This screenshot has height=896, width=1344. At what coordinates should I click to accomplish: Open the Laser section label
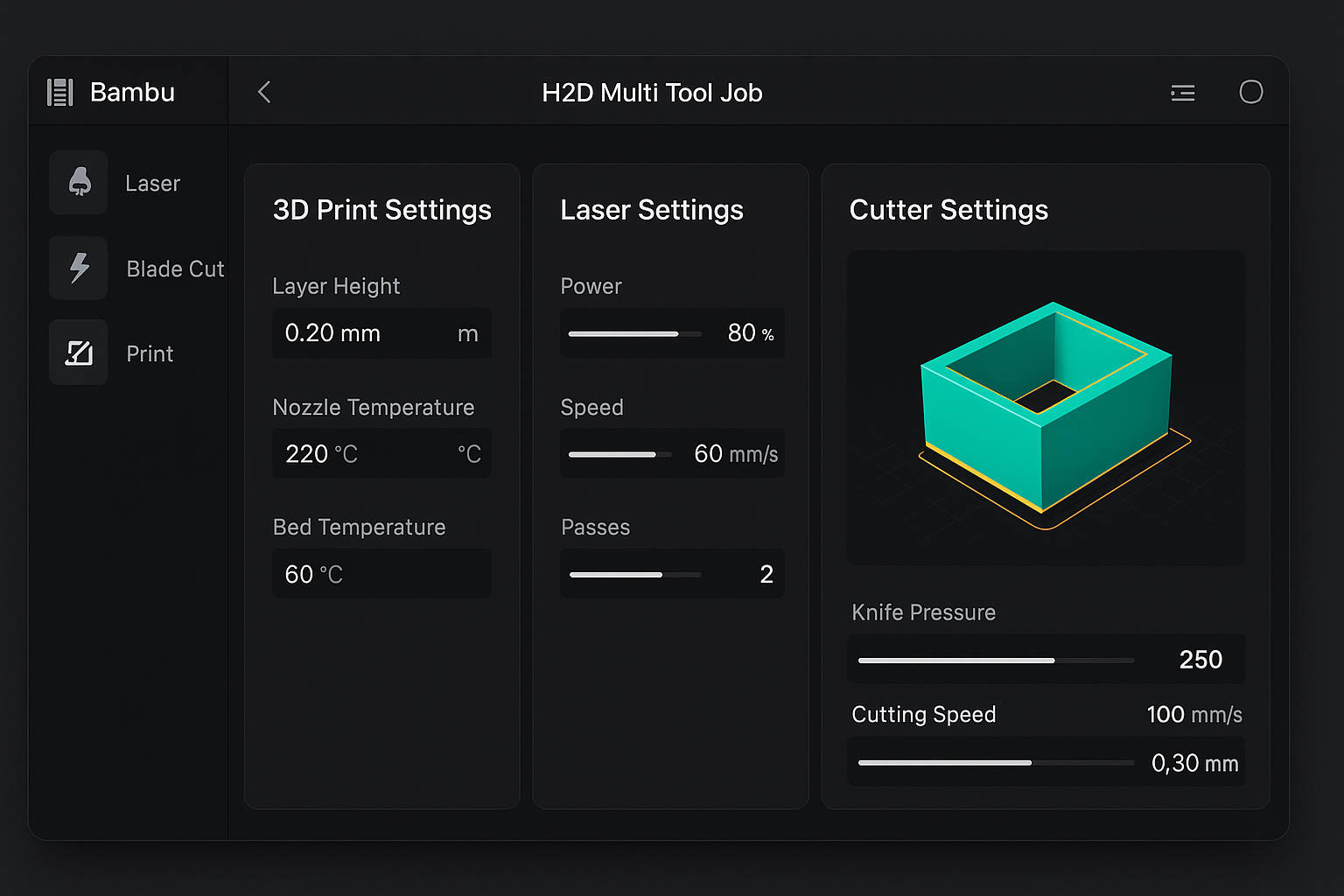click(152, 183)
